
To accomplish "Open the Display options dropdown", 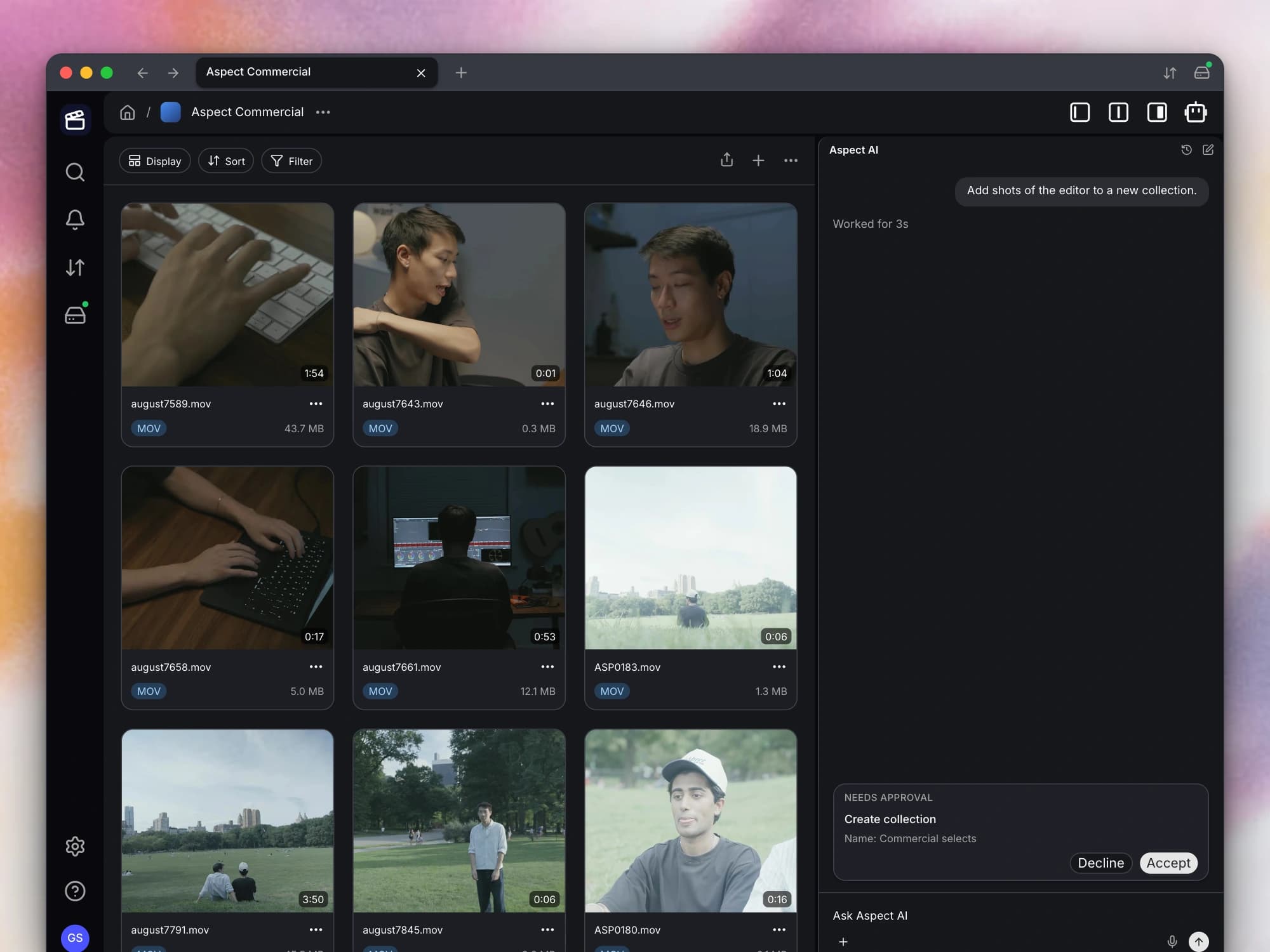I will coord(155,161).
